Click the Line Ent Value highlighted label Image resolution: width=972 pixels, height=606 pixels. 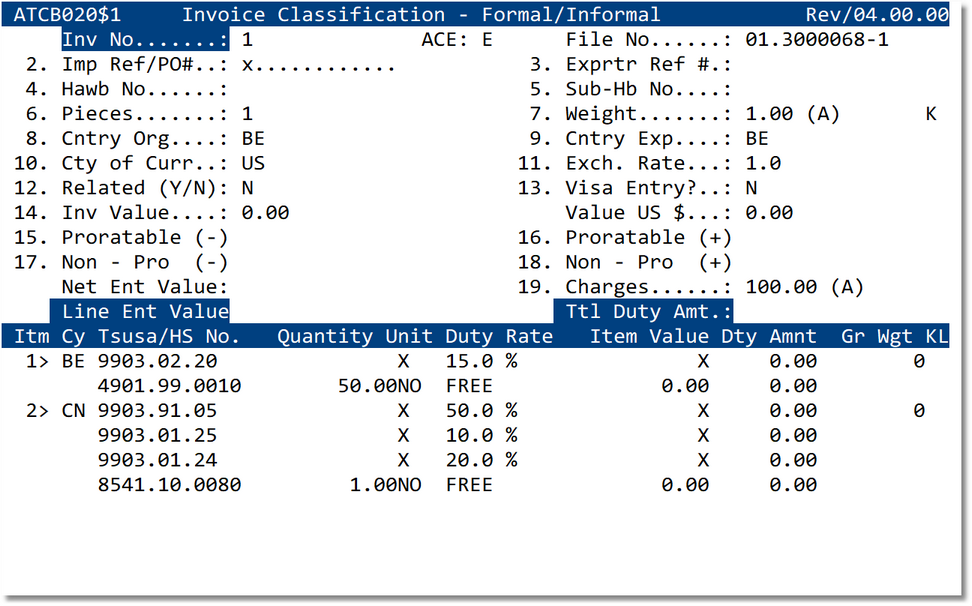point(140,312)
